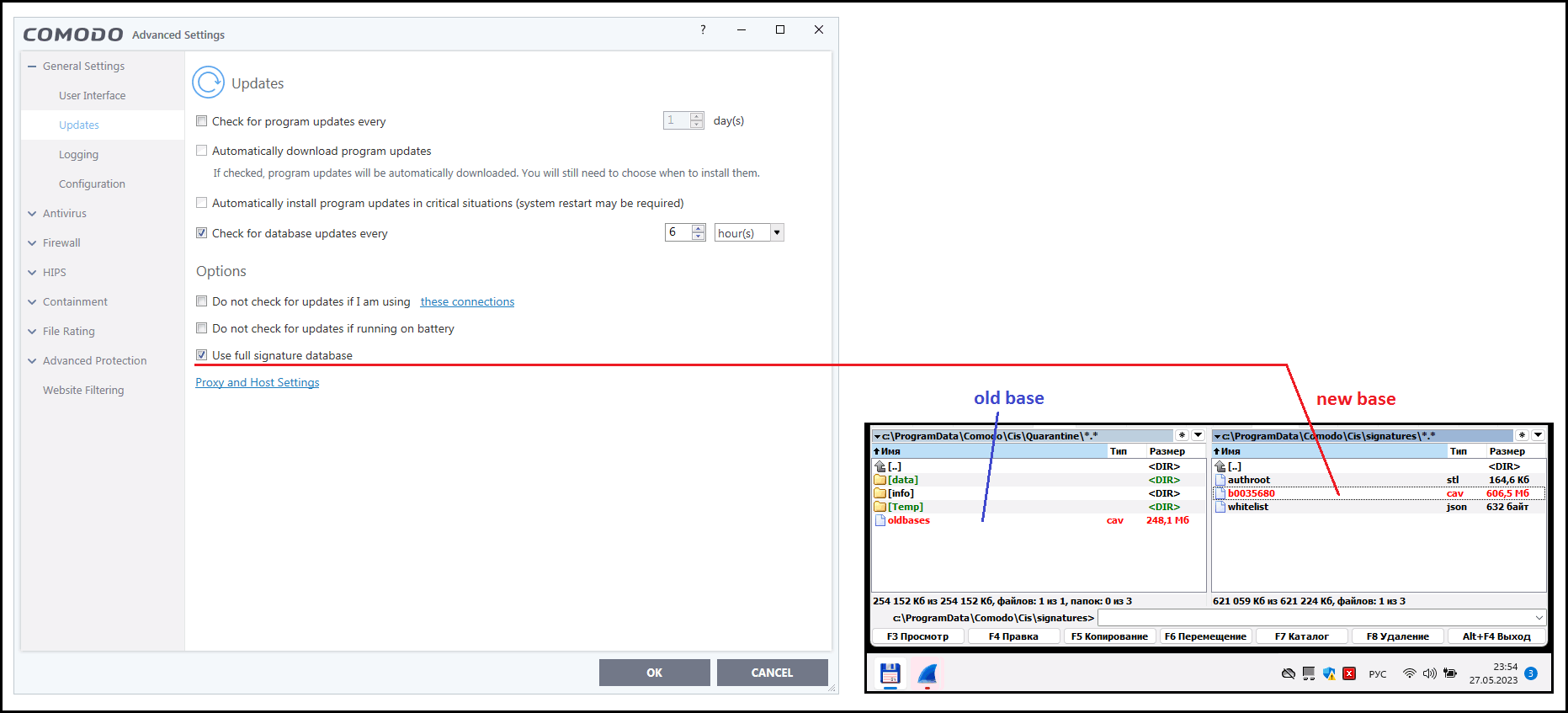1568x713 pixels.
Task: Select the oldbases file icon
Action: 880,520
